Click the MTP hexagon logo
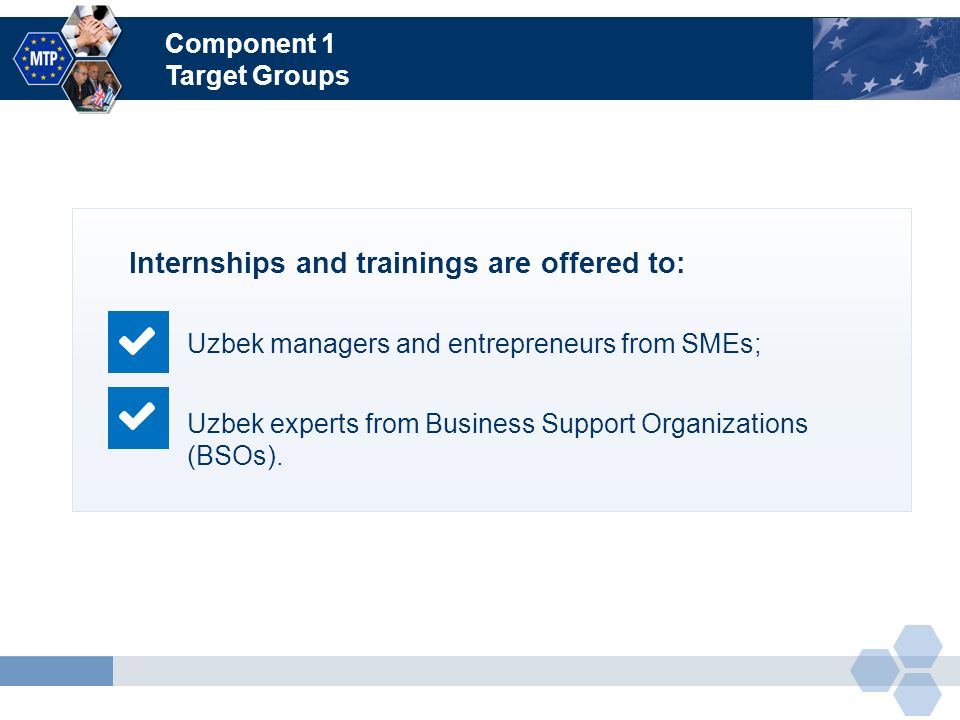 point(43,59)
